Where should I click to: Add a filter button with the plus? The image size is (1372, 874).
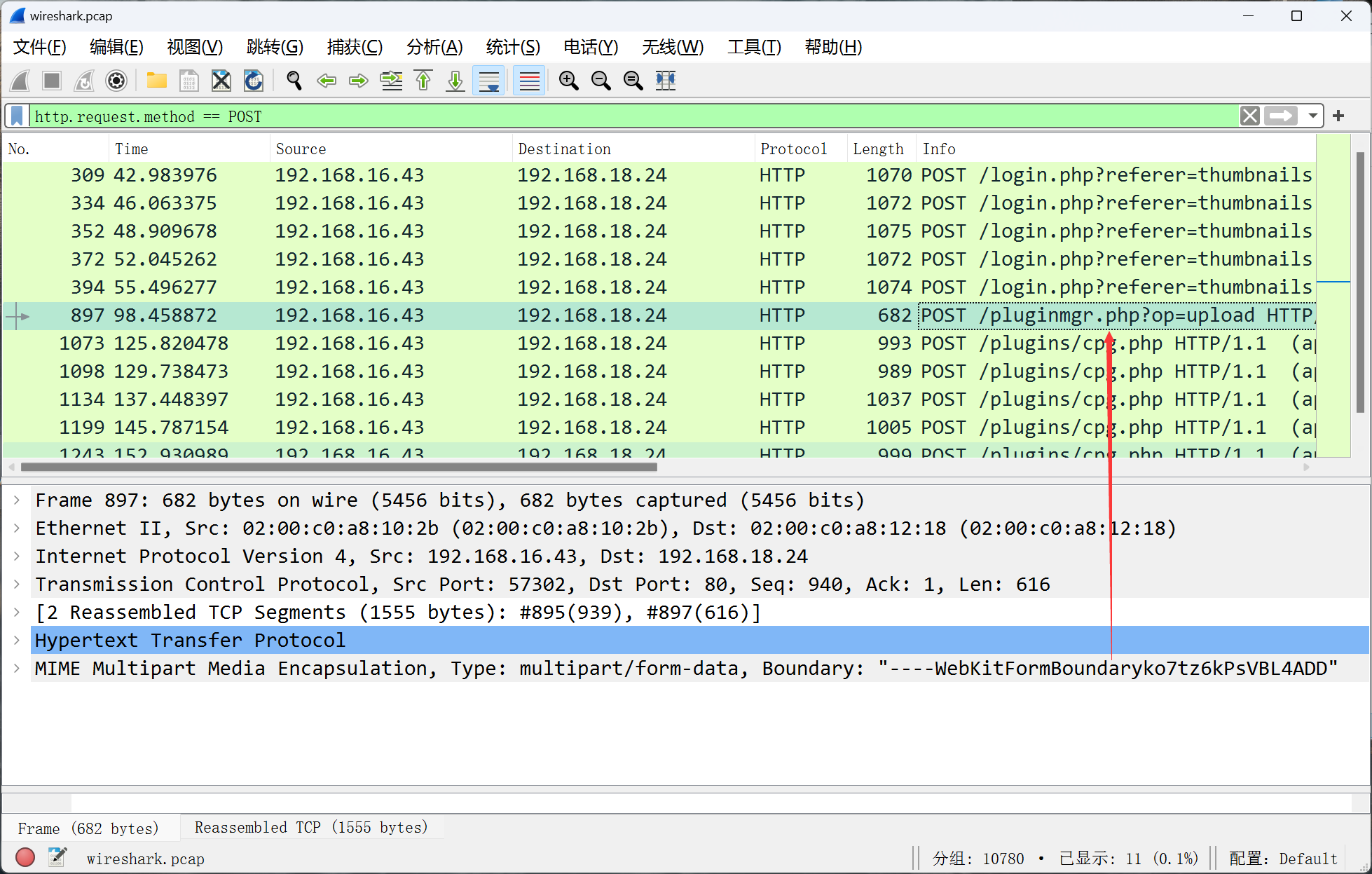click(x=1338, y=116)
